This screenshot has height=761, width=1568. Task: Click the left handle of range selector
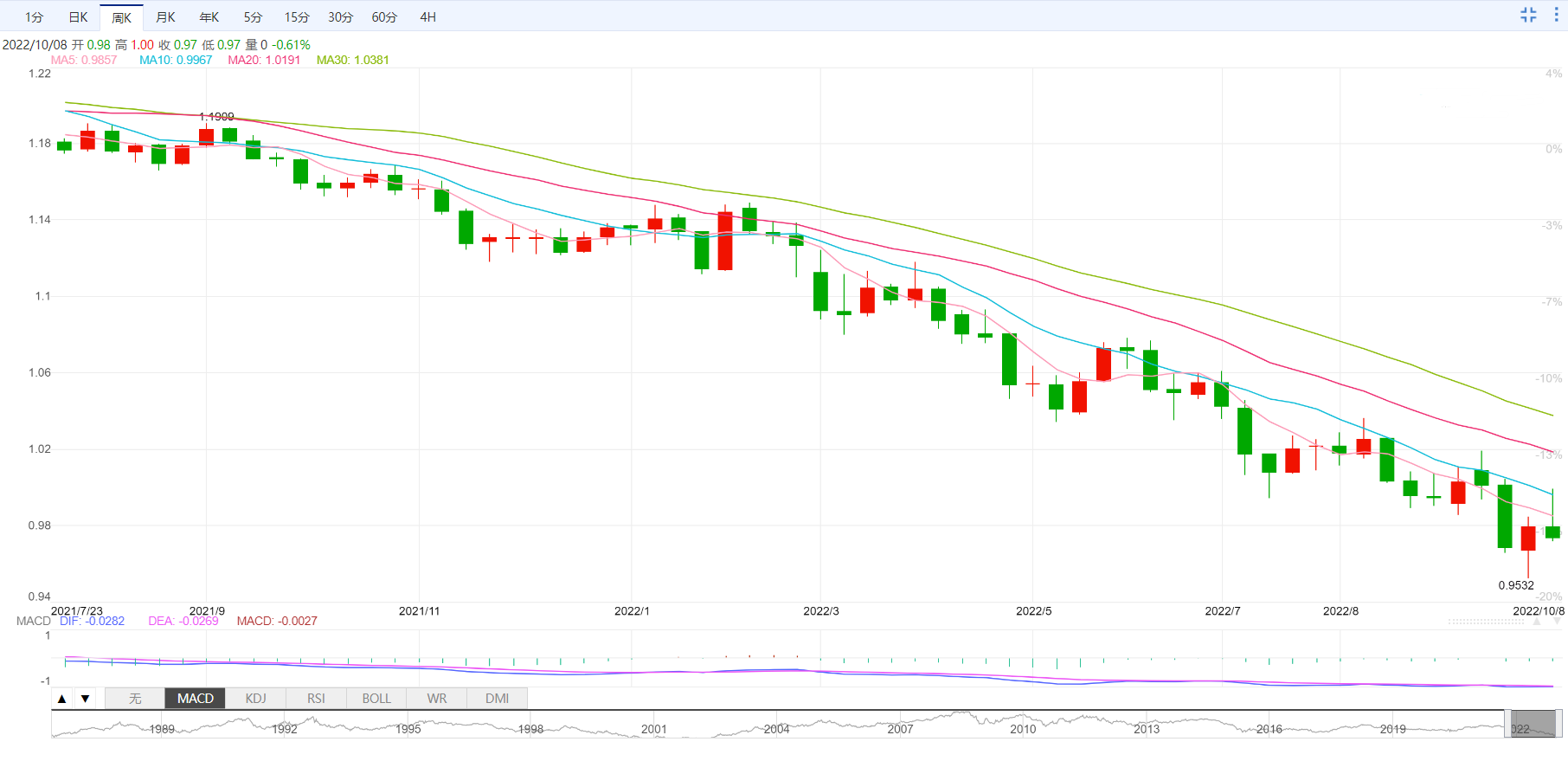click(1508, 724)
